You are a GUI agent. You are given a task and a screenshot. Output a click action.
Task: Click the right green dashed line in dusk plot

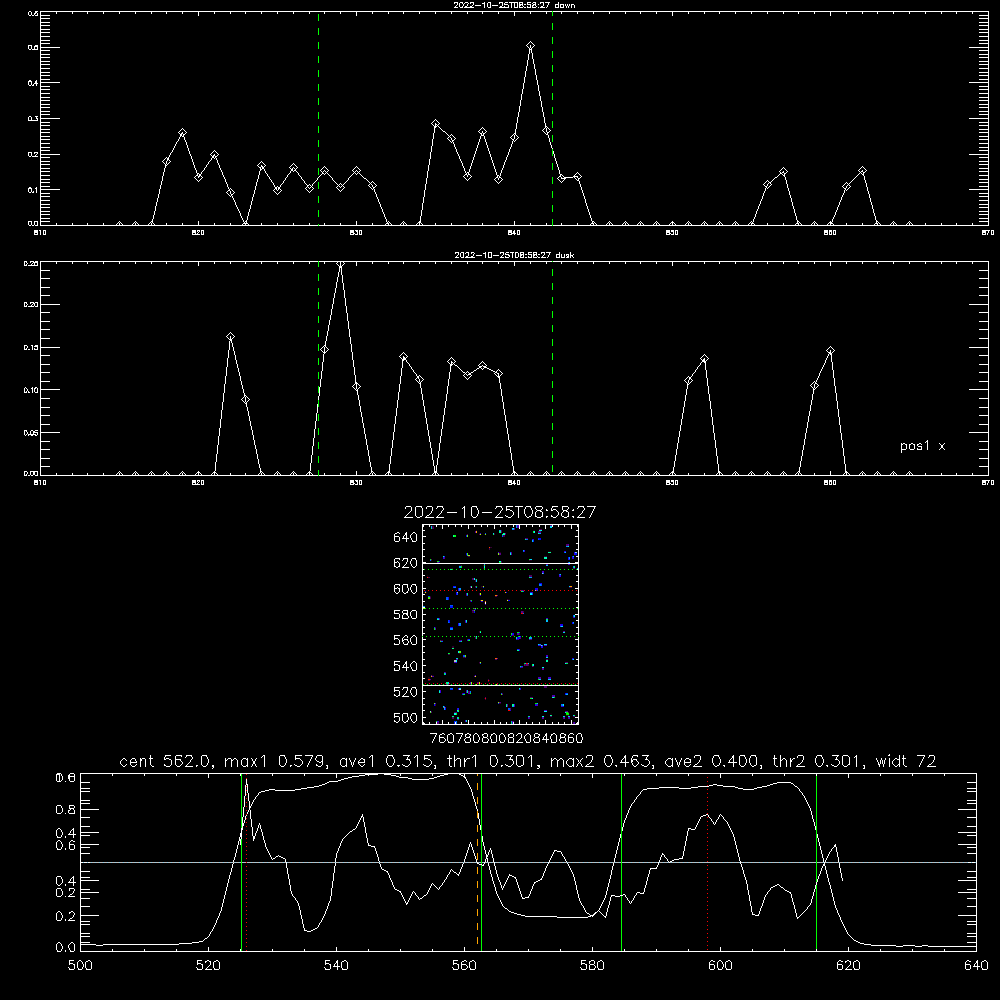[x=552, y=368]
